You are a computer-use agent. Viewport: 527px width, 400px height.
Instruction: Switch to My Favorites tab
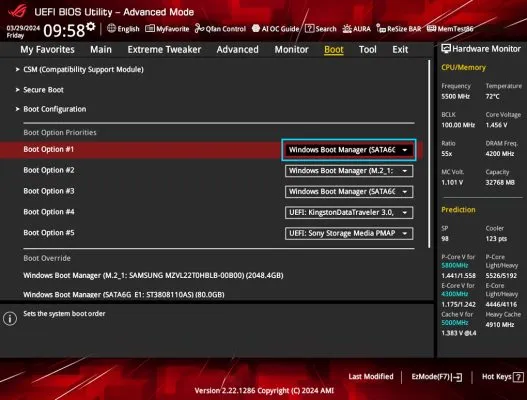(x=47, y=50)
